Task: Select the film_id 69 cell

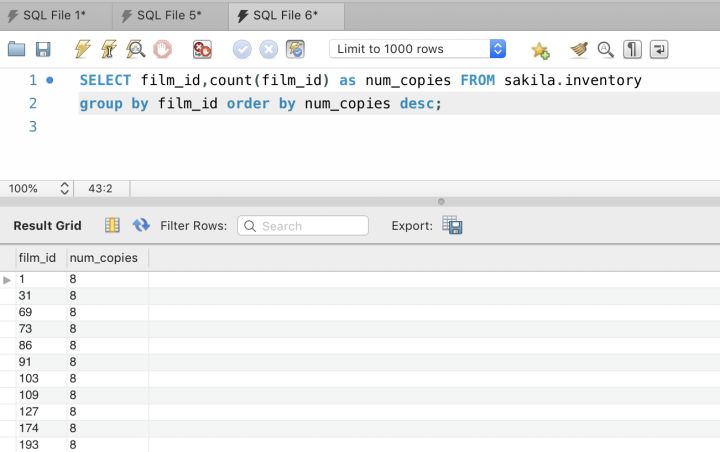Action: point(41,312)
